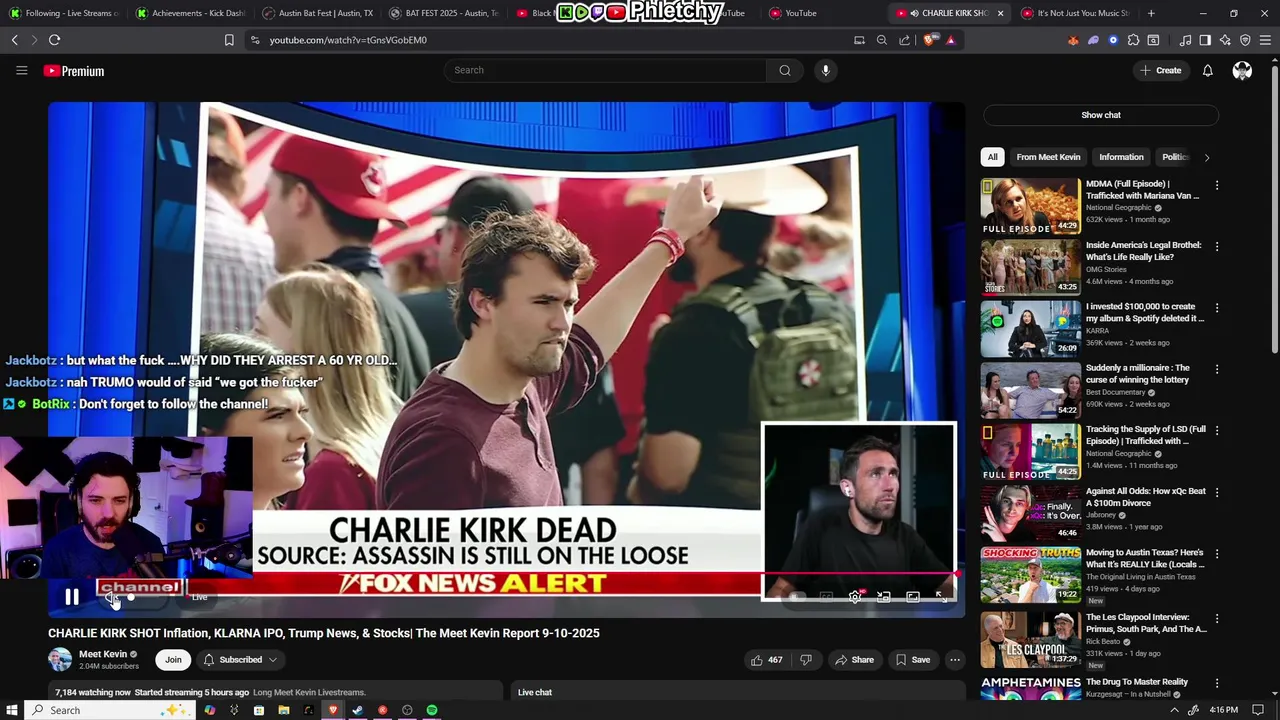Select the All filter chip
This screenshot has width=1280, height=720.
(992, 157)
